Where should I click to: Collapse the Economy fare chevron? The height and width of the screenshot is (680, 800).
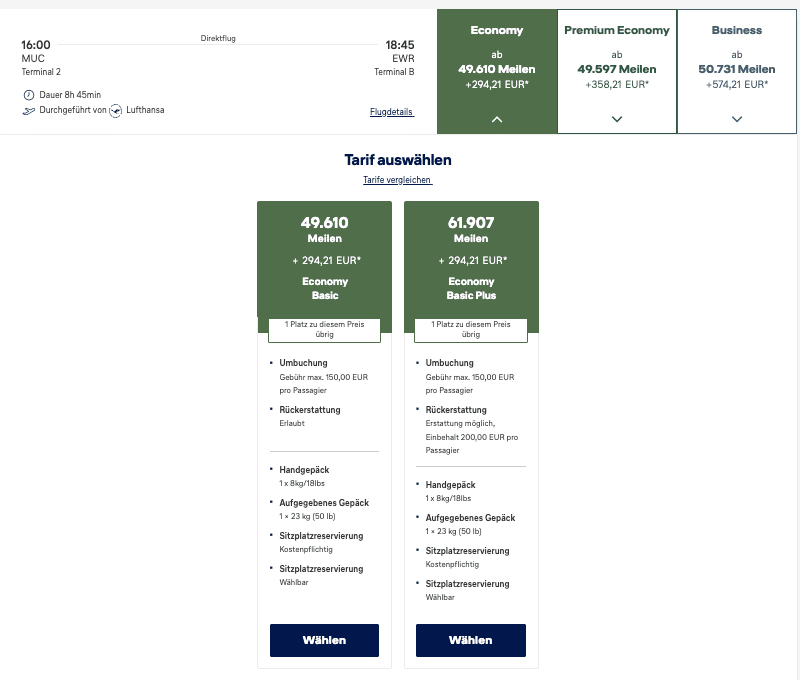[x=497, y=119]
